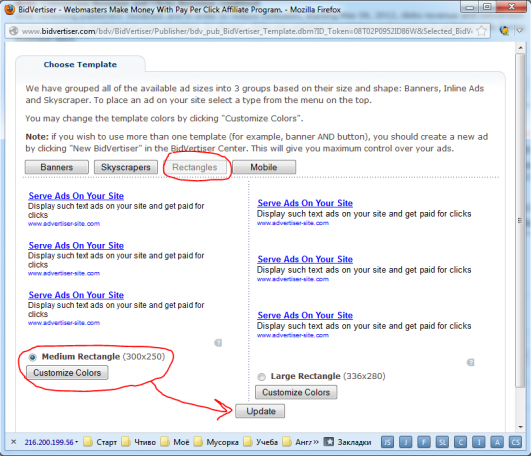Open the Banners template group
The width and height of the screenshot is (531, 456).
pyautogui.click(x=57, y=167)
